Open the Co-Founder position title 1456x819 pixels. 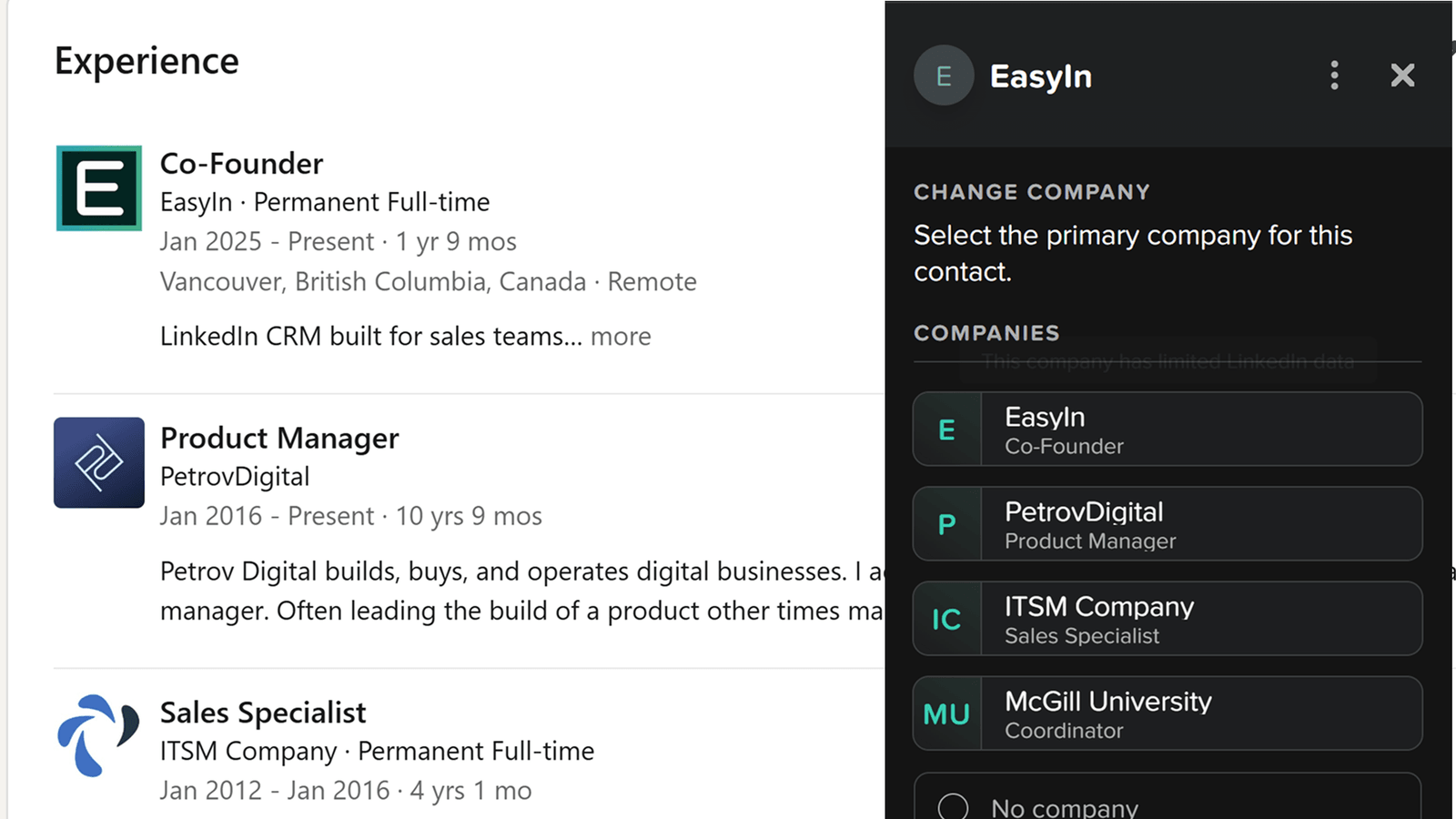pyautogui.click(x=241, y=164)
